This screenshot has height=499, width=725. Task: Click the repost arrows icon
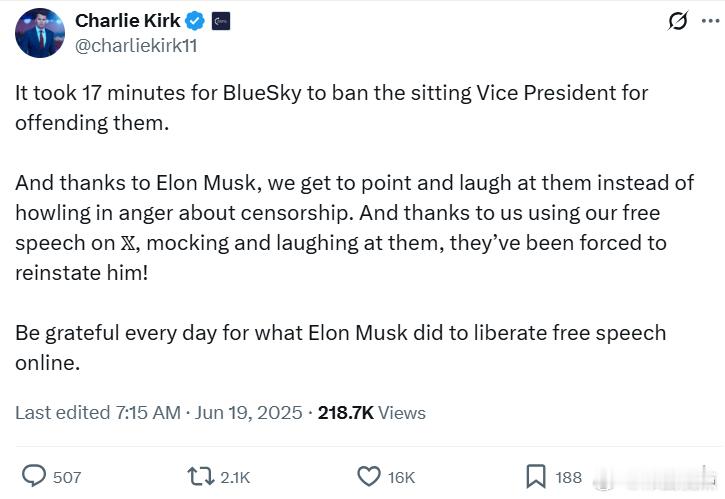tap(201, 476)
